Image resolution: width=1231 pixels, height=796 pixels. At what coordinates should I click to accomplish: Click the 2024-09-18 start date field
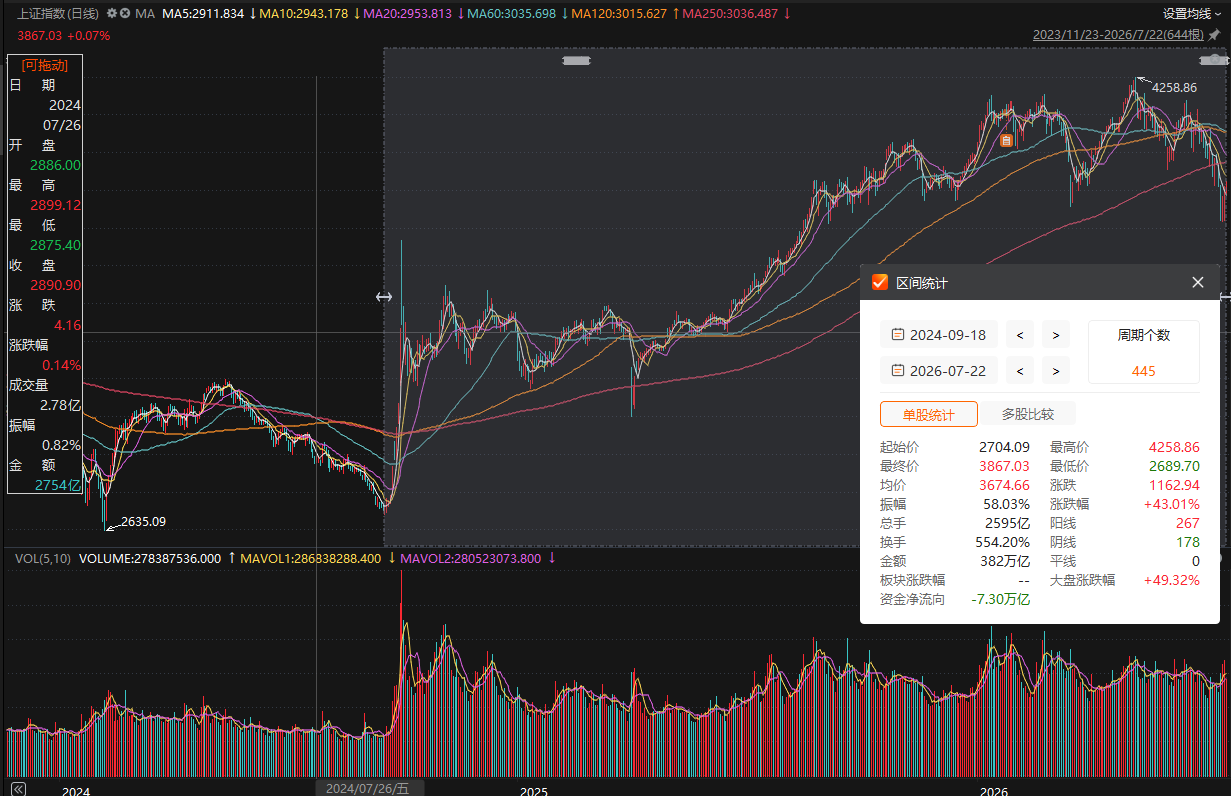point(939,335)
